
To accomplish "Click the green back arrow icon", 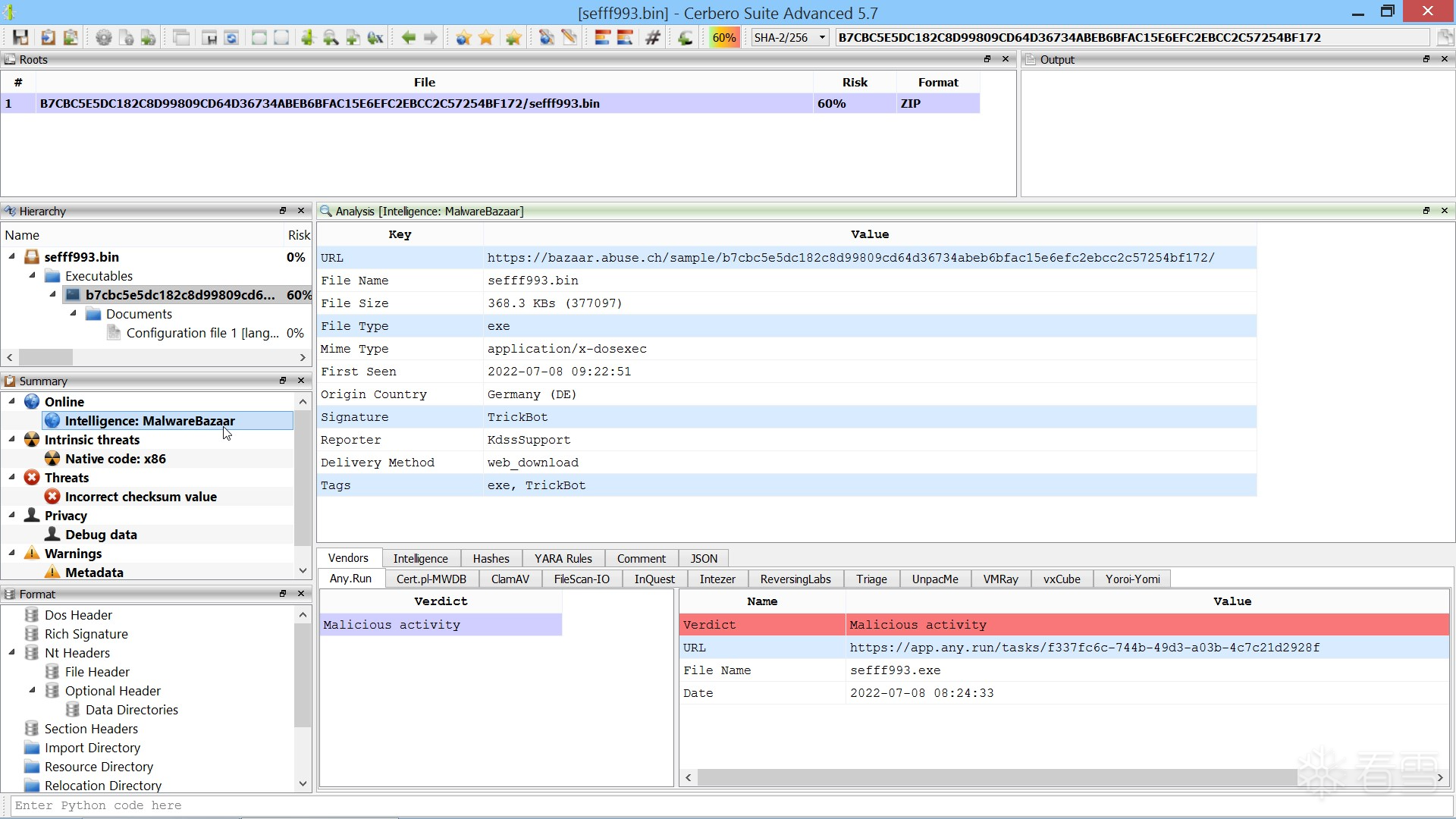I will pos(408,37).
